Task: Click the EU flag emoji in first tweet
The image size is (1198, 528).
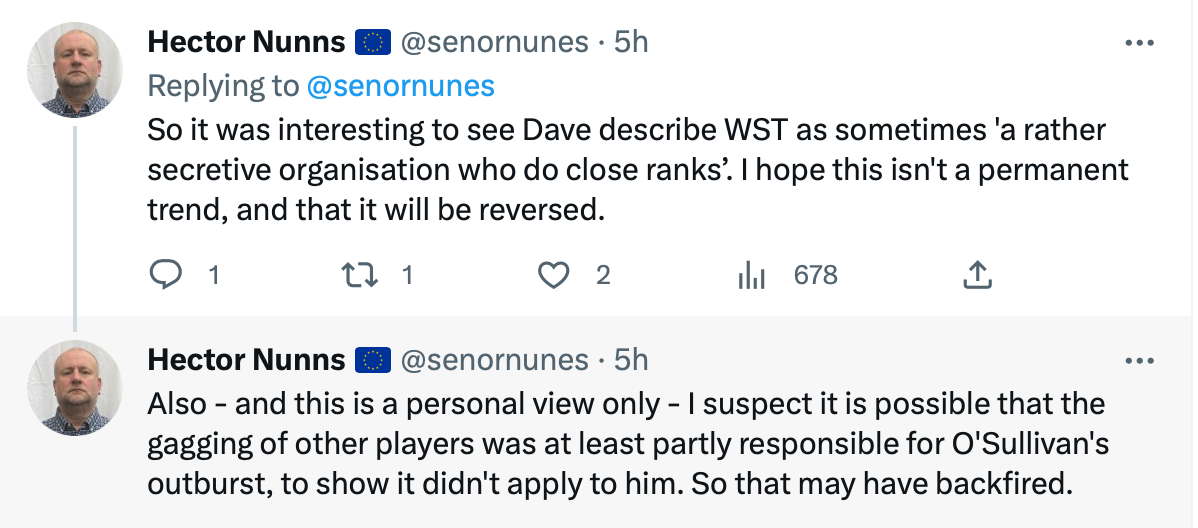Action: [373, 43]
